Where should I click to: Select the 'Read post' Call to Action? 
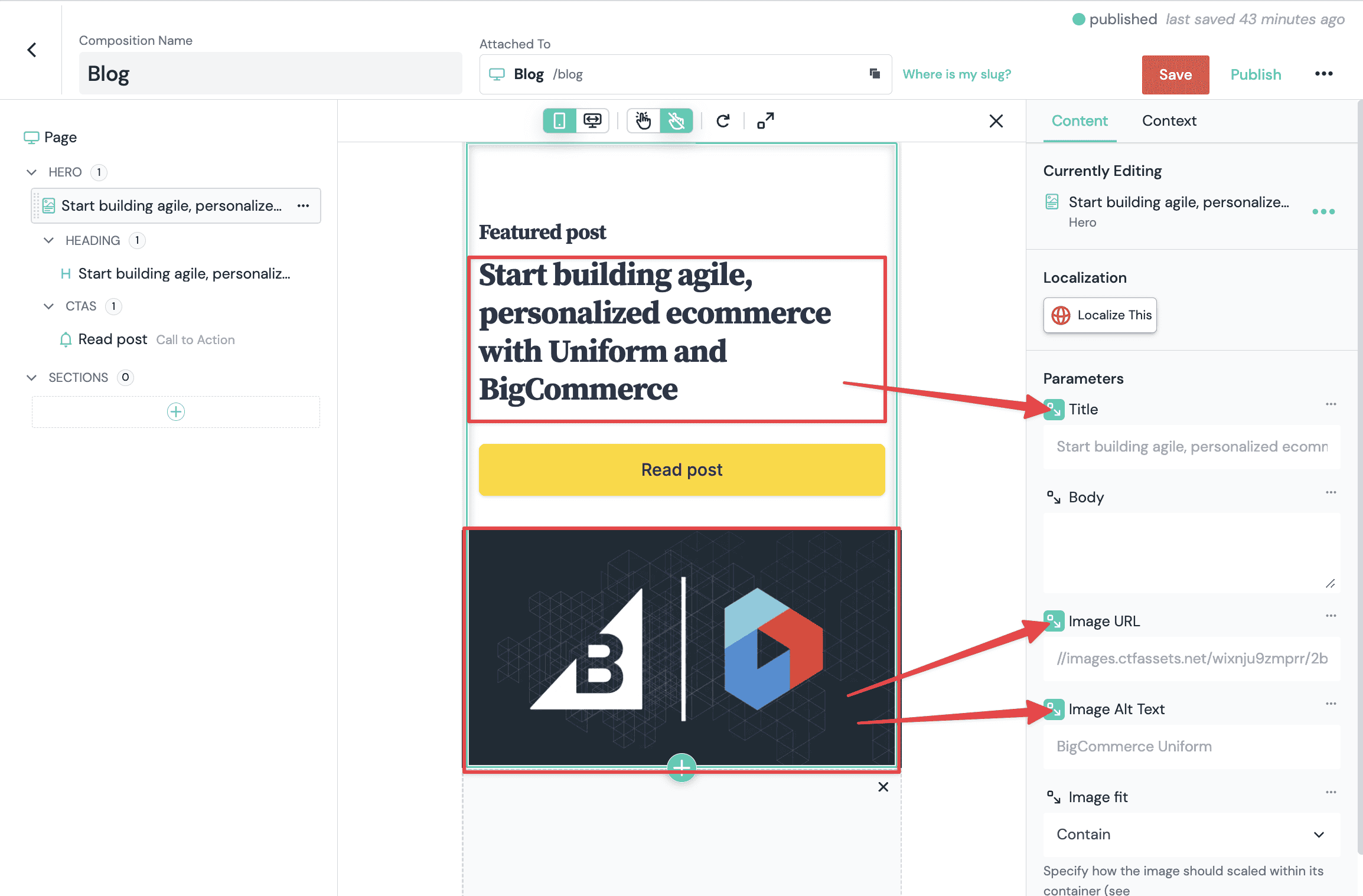pyautogui.click(x=148, y=339)
